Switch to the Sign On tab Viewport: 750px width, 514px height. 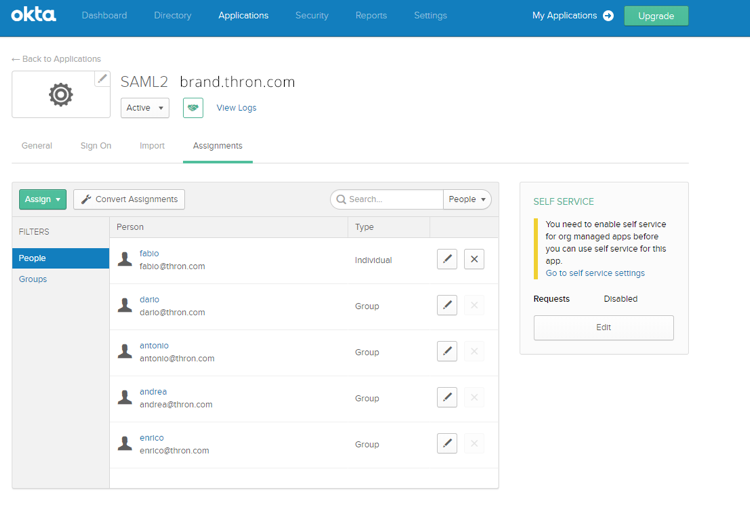point(96,146)
